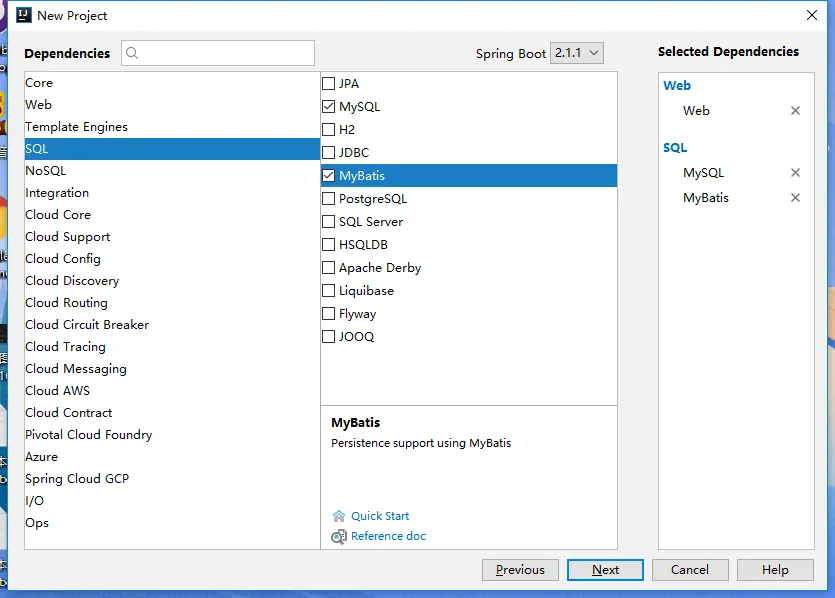The width and height of the screenshot is (835, 598).
Task: Click the Reference doc icon
Action: point(339,537)
